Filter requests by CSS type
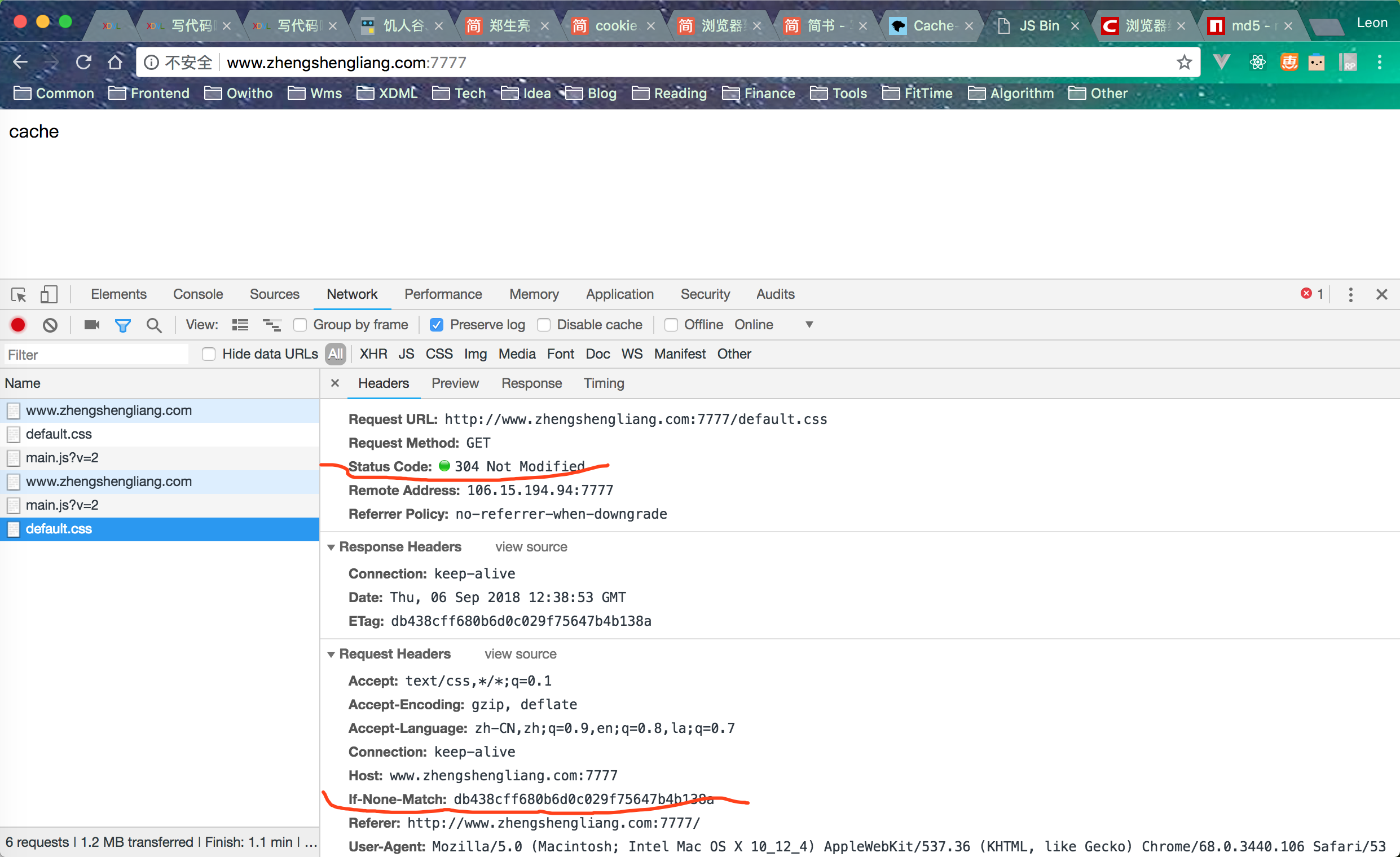 tap(438, 354)
